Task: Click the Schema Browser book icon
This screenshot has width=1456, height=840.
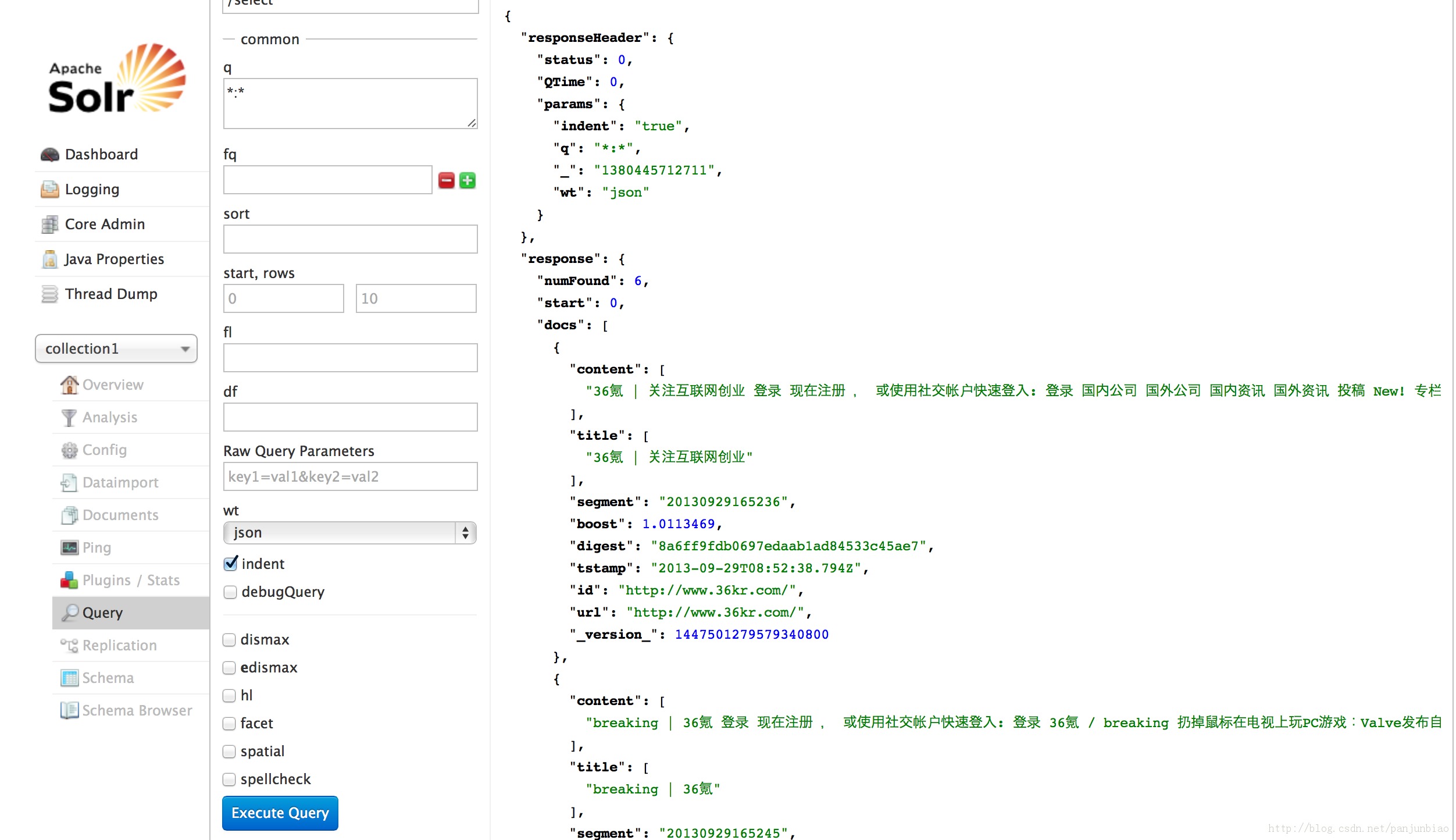Action: coord(69,710)
